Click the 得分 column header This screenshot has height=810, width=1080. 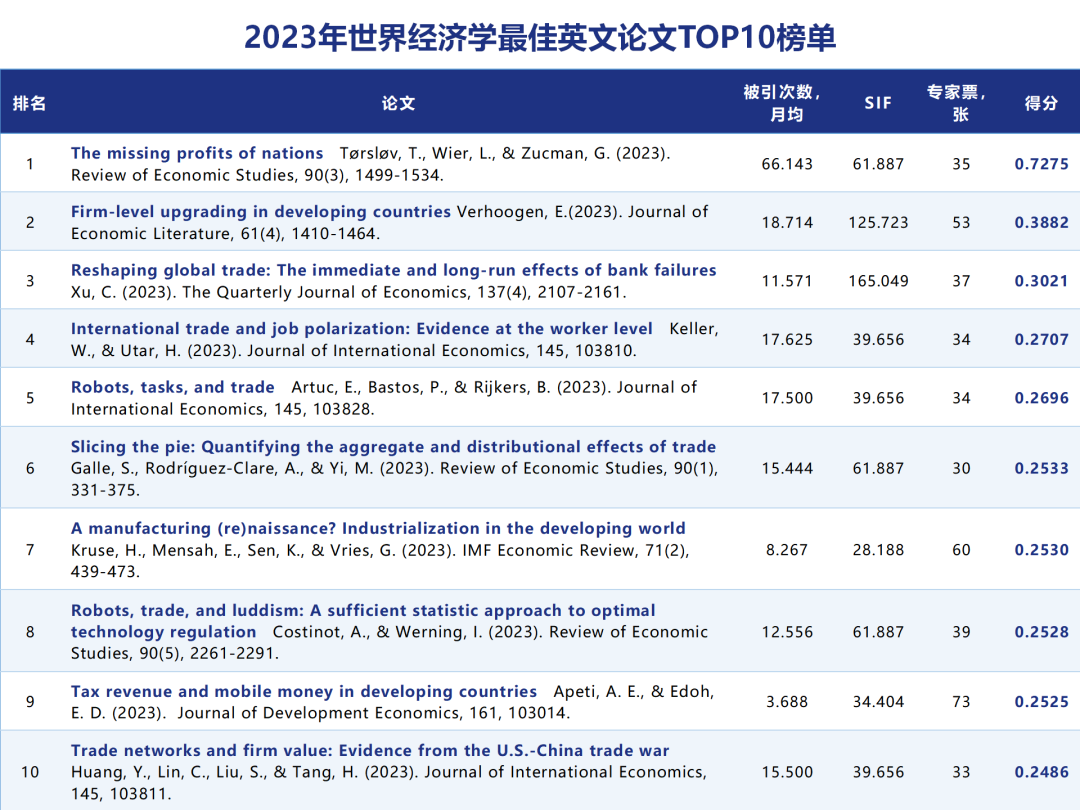tap(1041, 103)
